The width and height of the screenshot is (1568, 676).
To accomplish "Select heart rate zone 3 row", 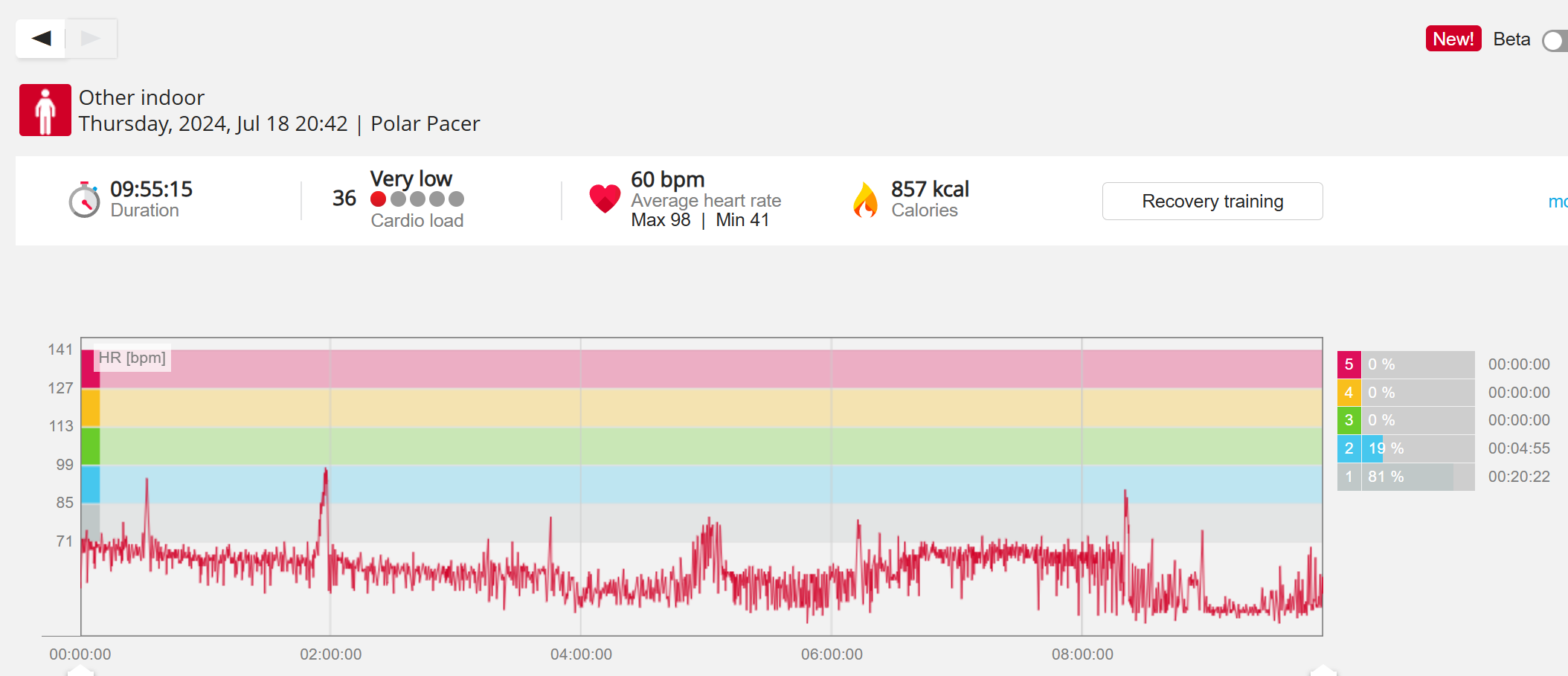I will coord(1405,420).
